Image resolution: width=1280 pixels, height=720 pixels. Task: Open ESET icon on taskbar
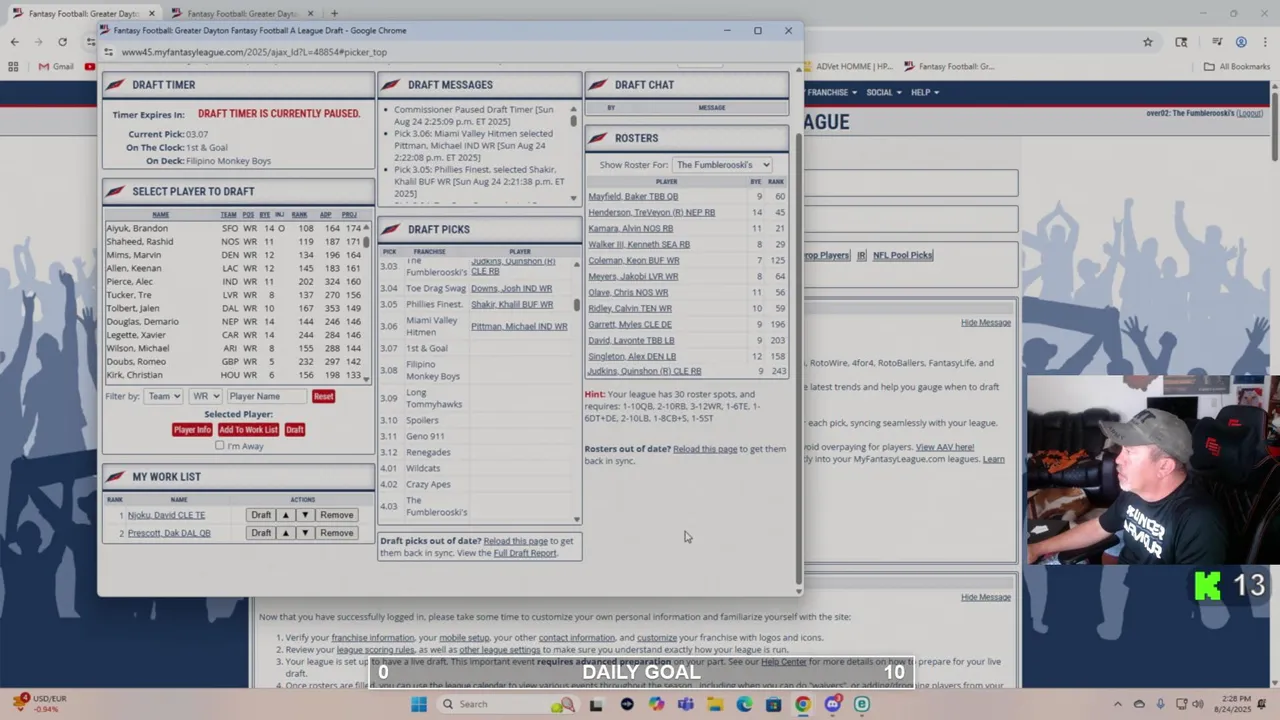point(862,704)
